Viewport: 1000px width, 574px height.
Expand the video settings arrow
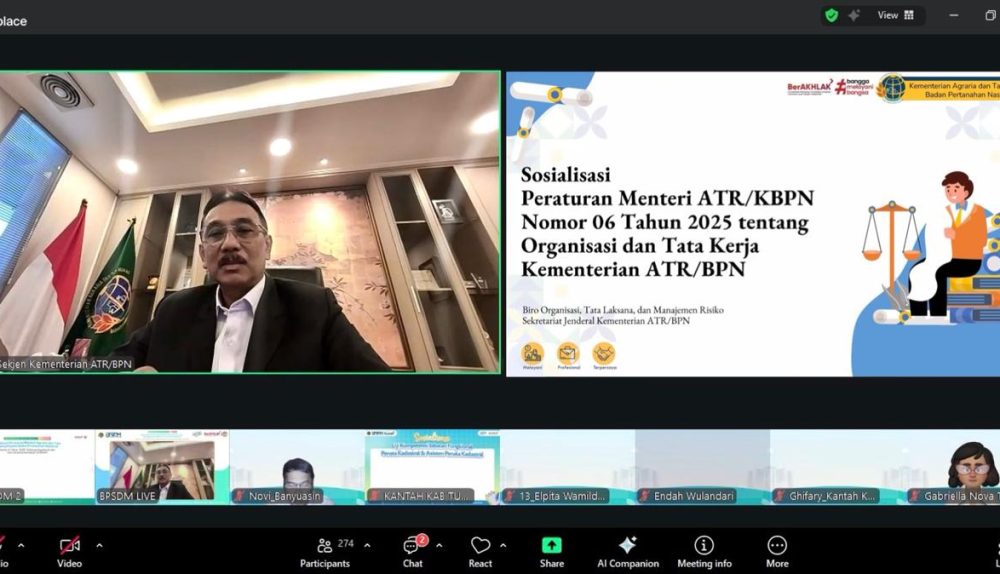pos(99,546)
